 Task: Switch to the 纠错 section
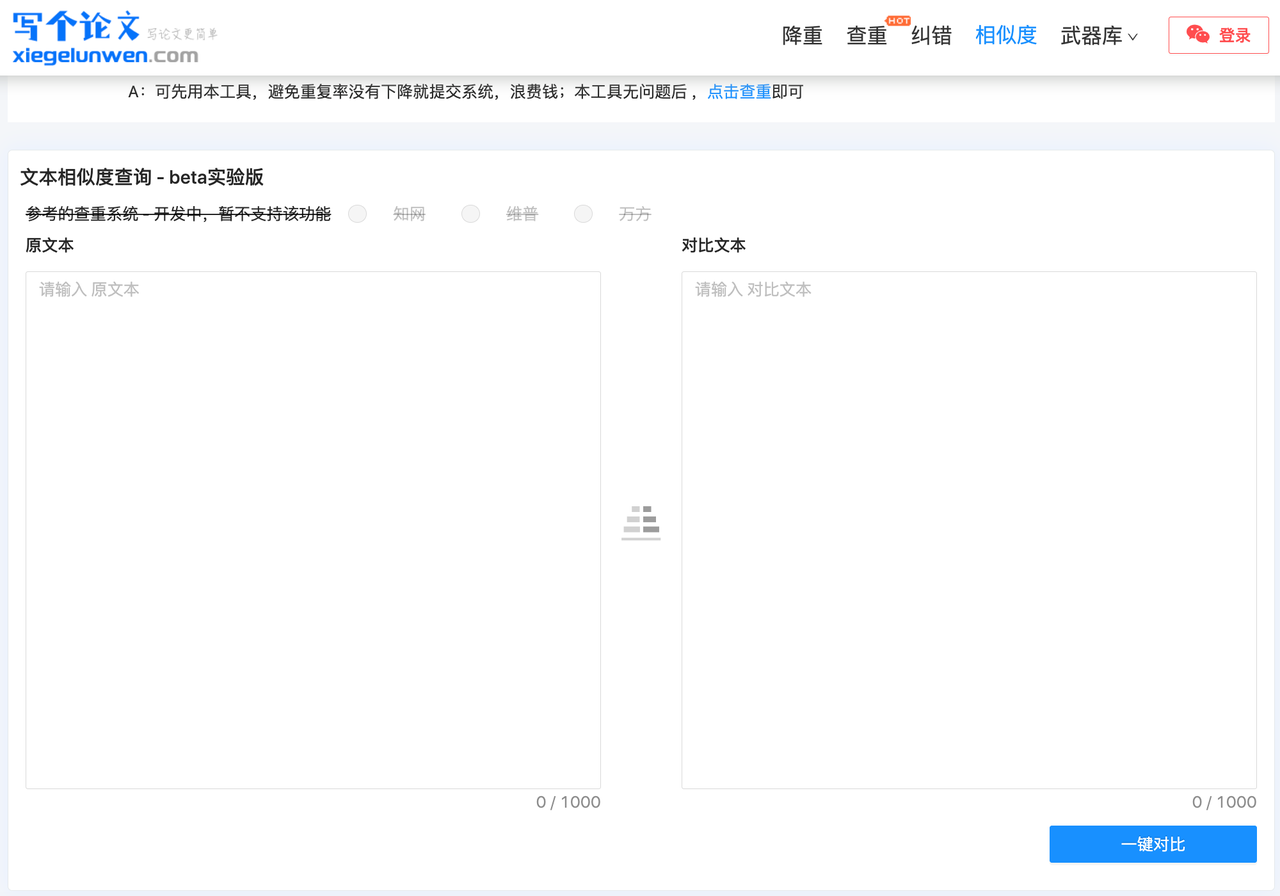click(x=931, y=35)
